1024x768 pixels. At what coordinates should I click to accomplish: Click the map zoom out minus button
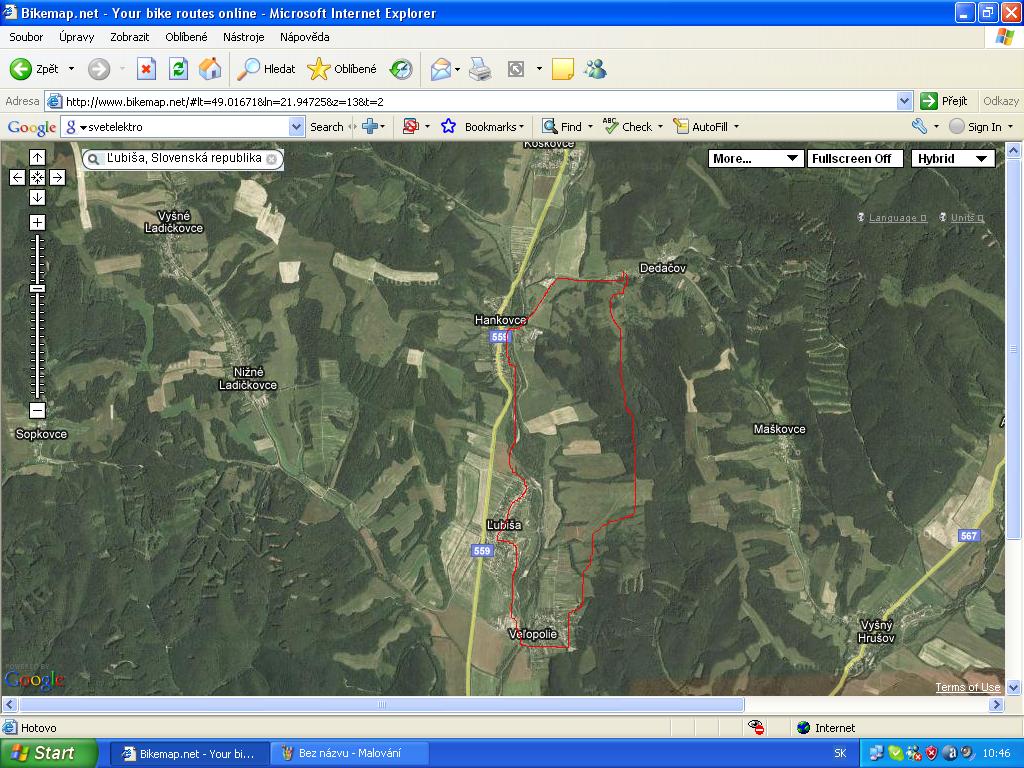[x=37, y=410]
